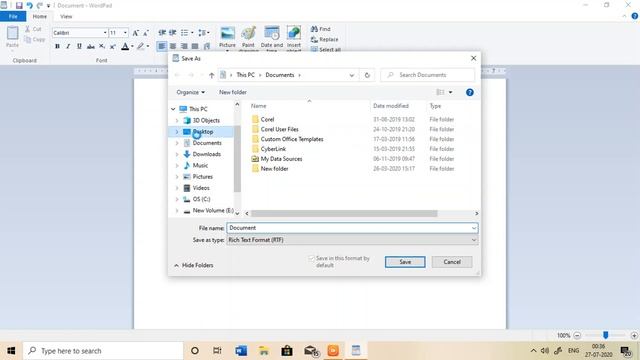Toggle Subscript in WordPad ribbon

[102, 46]
